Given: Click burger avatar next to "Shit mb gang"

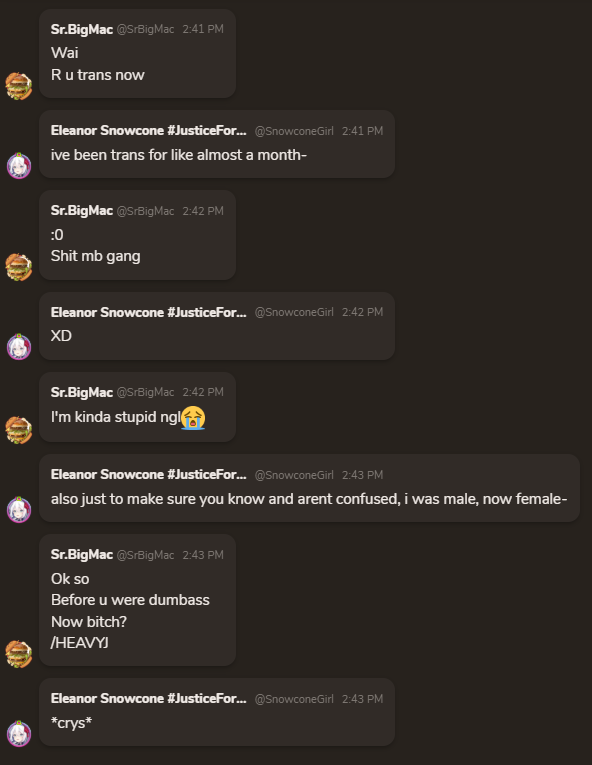Looking at the screenshot, I should 19,267.
